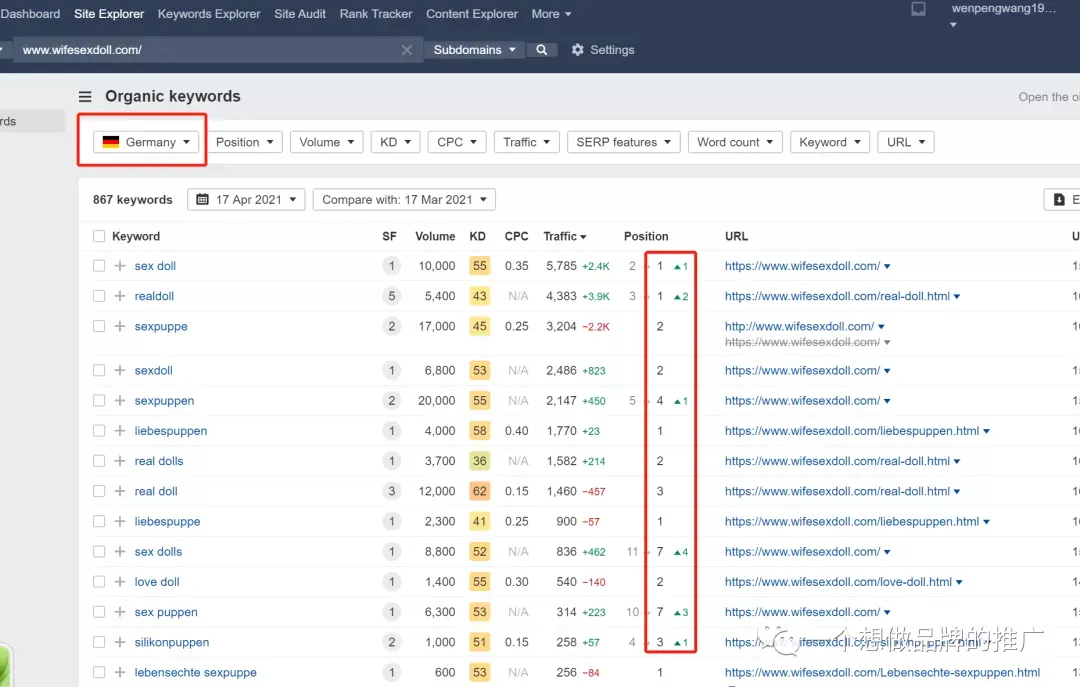Open the 'sexpuppen' keyword link
This screenshot has height=687, width=1080.
coord(164,401)
